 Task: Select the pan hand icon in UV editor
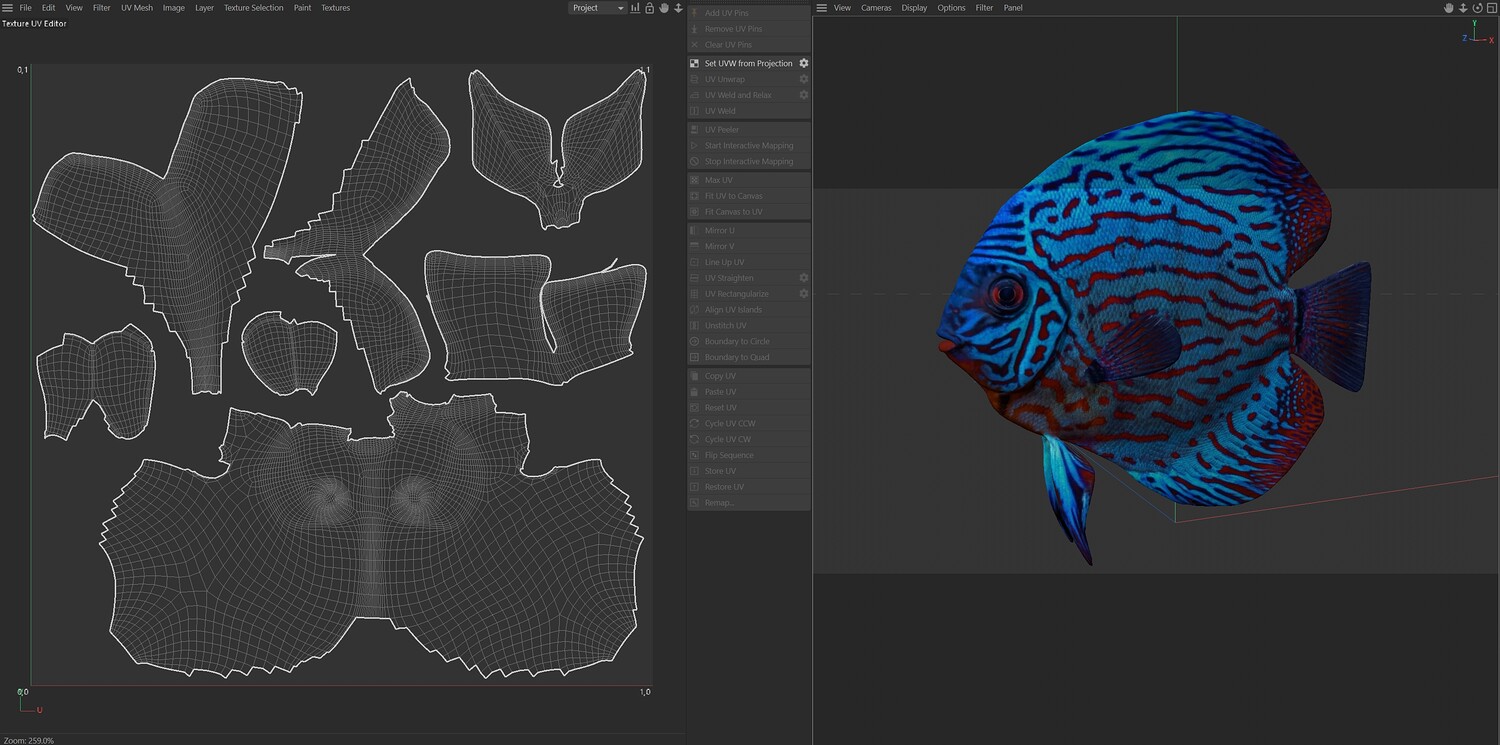coord(663,8)
